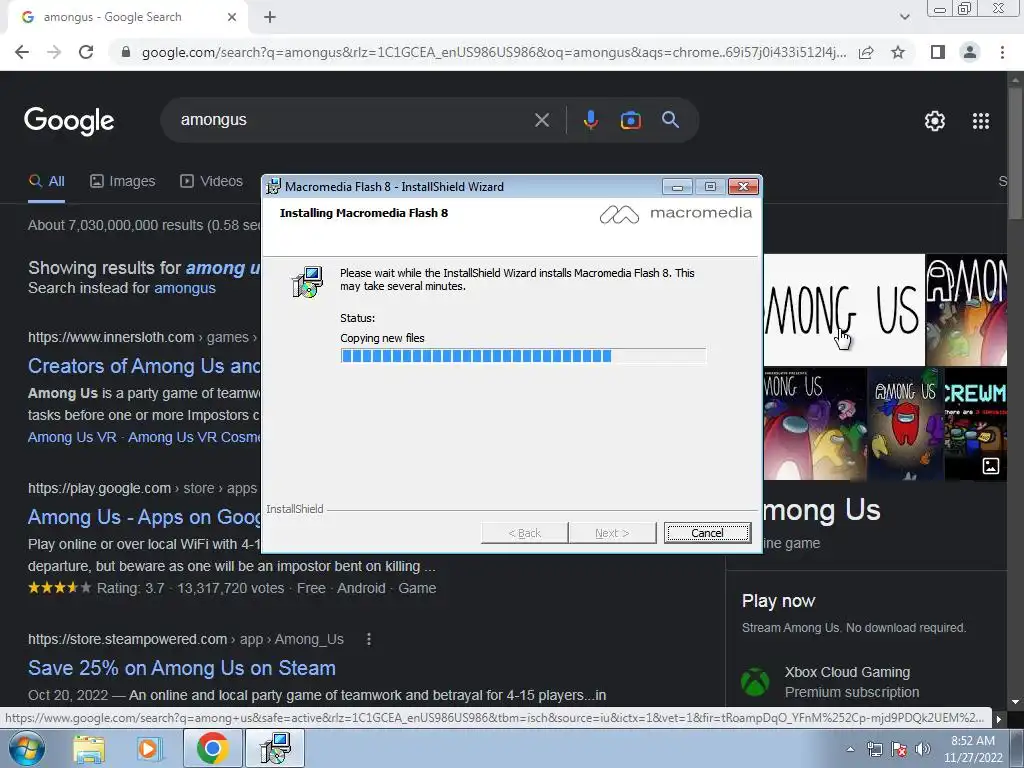The image size is (1024, 768).
Task: Click the page vertical scrollbar
Action: click(x=1015, y=153)
